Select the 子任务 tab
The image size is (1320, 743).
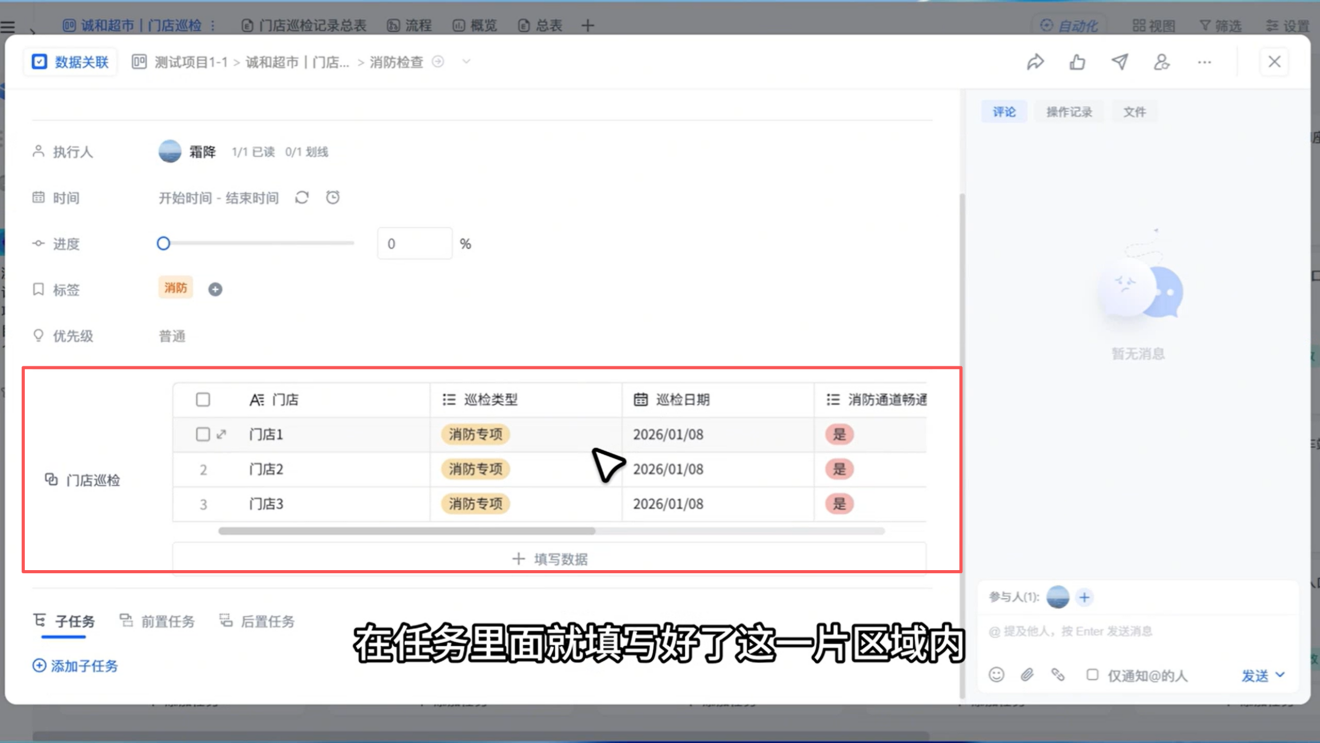[64, 621]
